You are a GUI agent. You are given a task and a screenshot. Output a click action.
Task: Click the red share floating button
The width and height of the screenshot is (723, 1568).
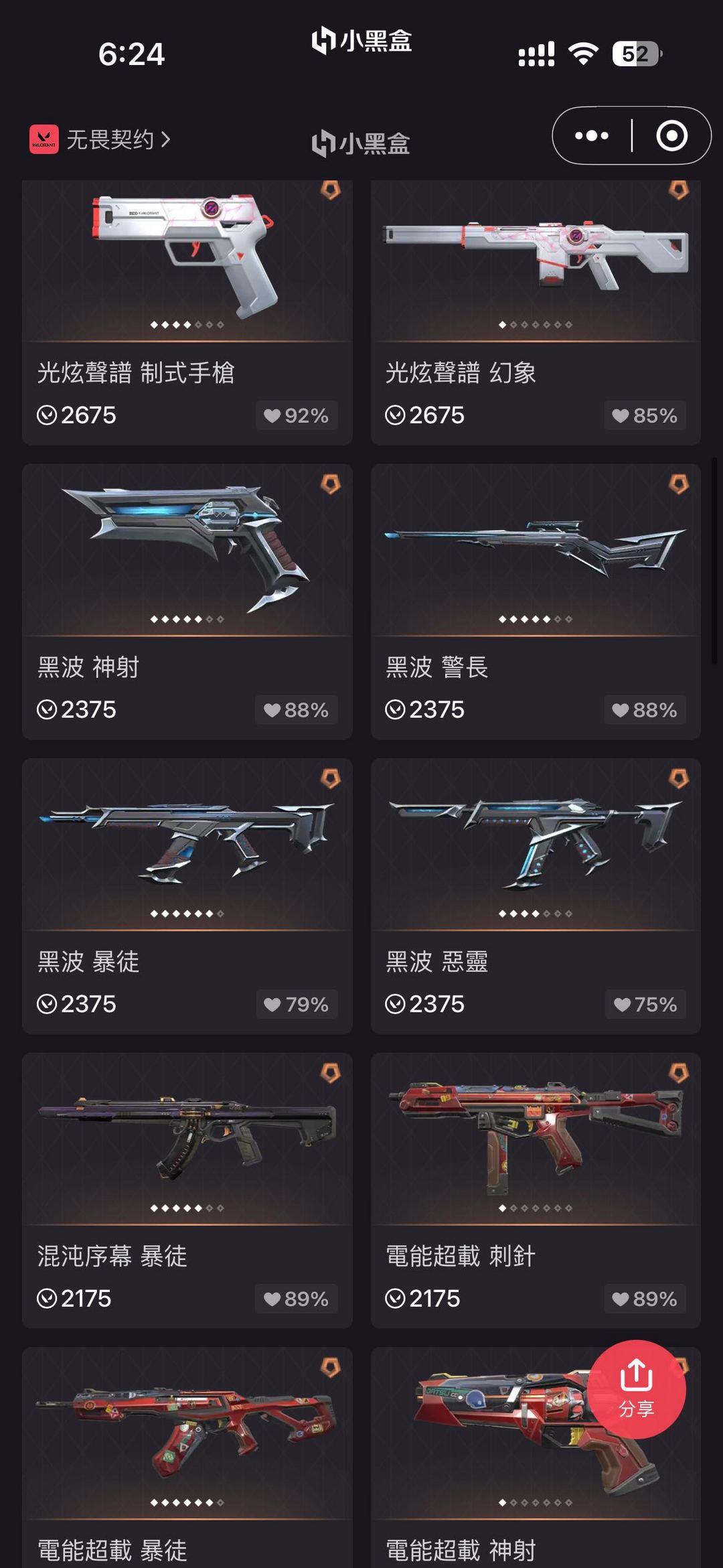click(637, 1389)
